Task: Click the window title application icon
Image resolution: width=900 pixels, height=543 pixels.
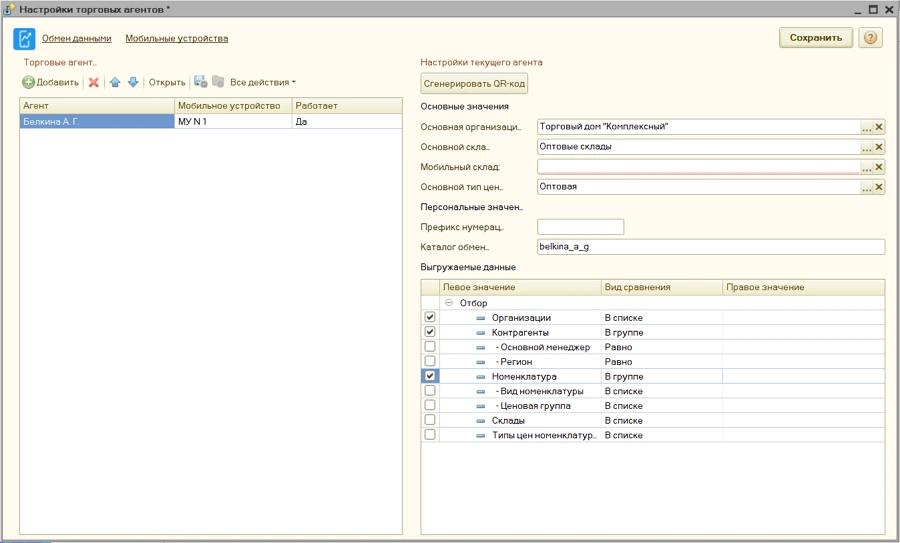Action: click(9, 9)
